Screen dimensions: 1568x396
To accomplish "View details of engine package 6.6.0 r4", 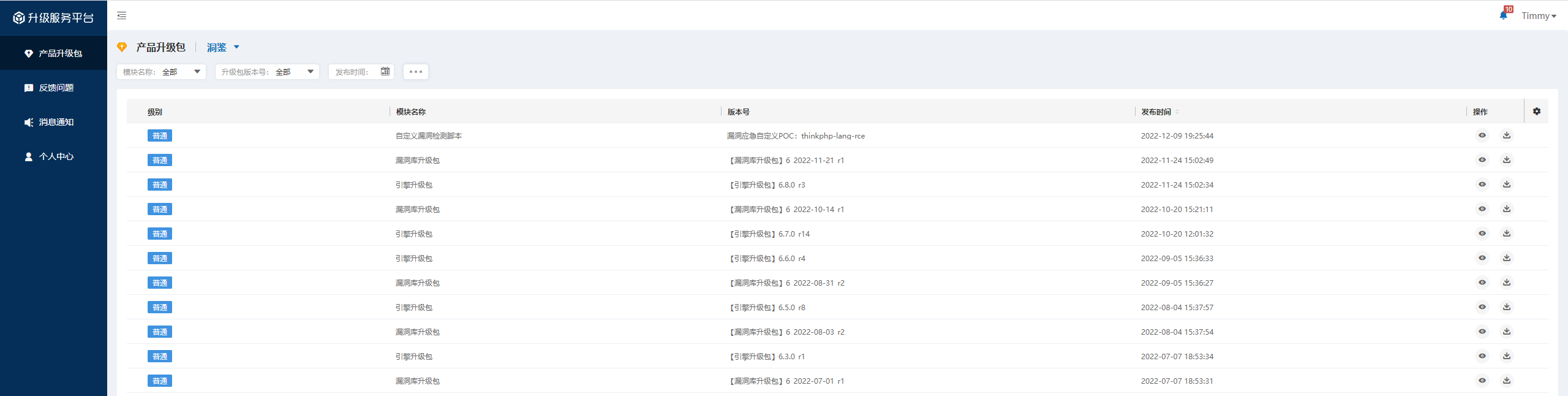I will [1482, 258].
